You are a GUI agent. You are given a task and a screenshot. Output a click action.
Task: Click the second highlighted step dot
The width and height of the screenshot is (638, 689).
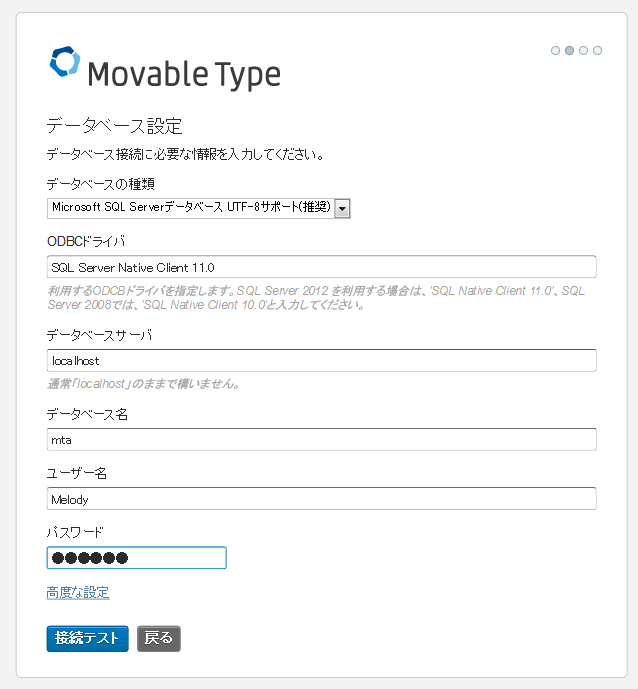pyautogui.click(x=569, y=51)
